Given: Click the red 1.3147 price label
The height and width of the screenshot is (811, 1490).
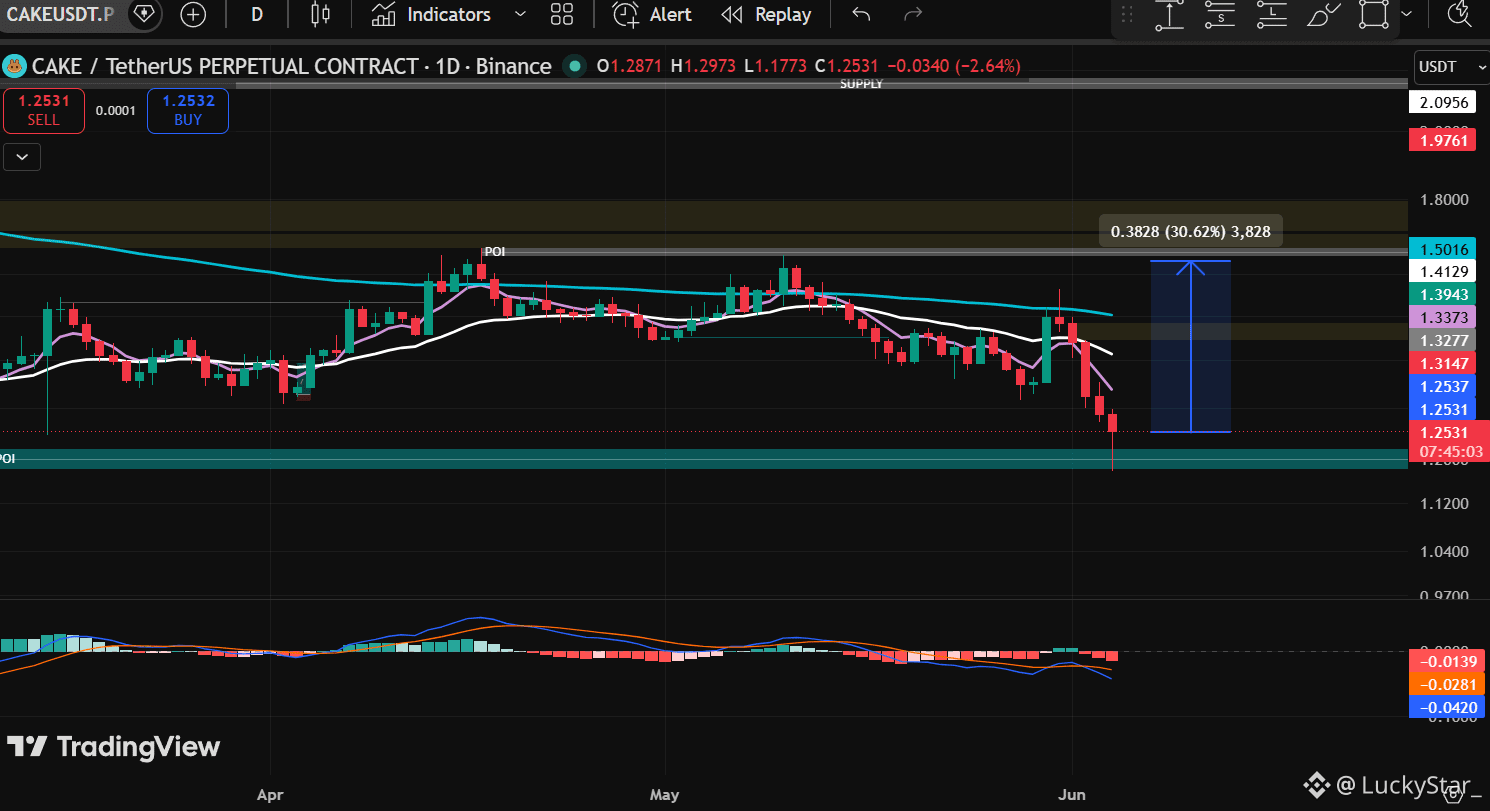Looking at the screenshot, I should point(1443,363).
